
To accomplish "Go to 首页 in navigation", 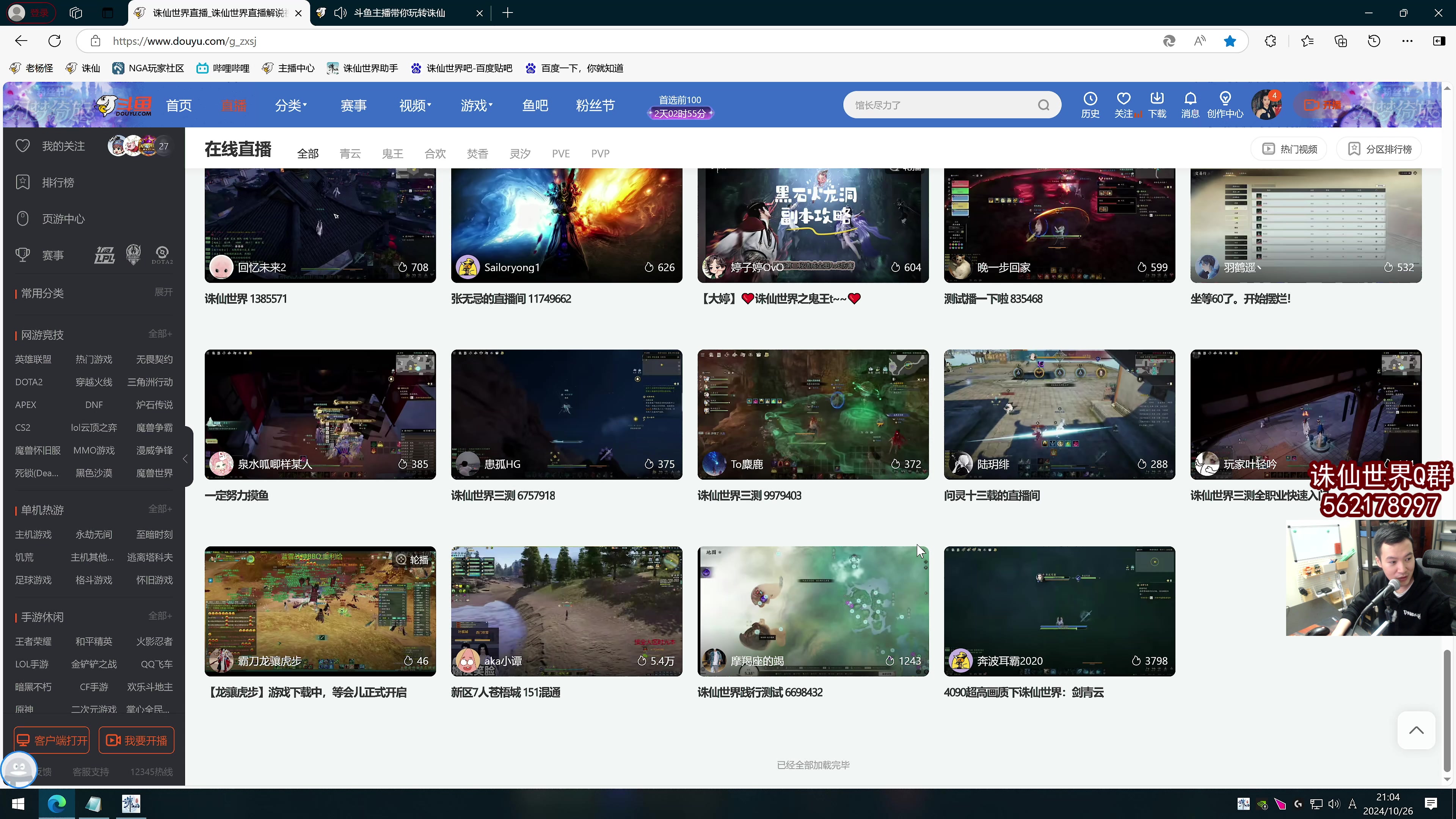I will click(179, 106).
